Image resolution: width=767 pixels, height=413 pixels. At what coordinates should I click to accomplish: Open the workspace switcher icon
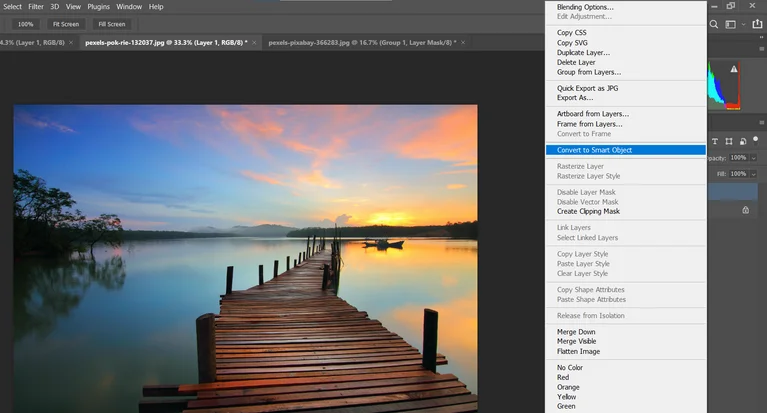[730, 24]
